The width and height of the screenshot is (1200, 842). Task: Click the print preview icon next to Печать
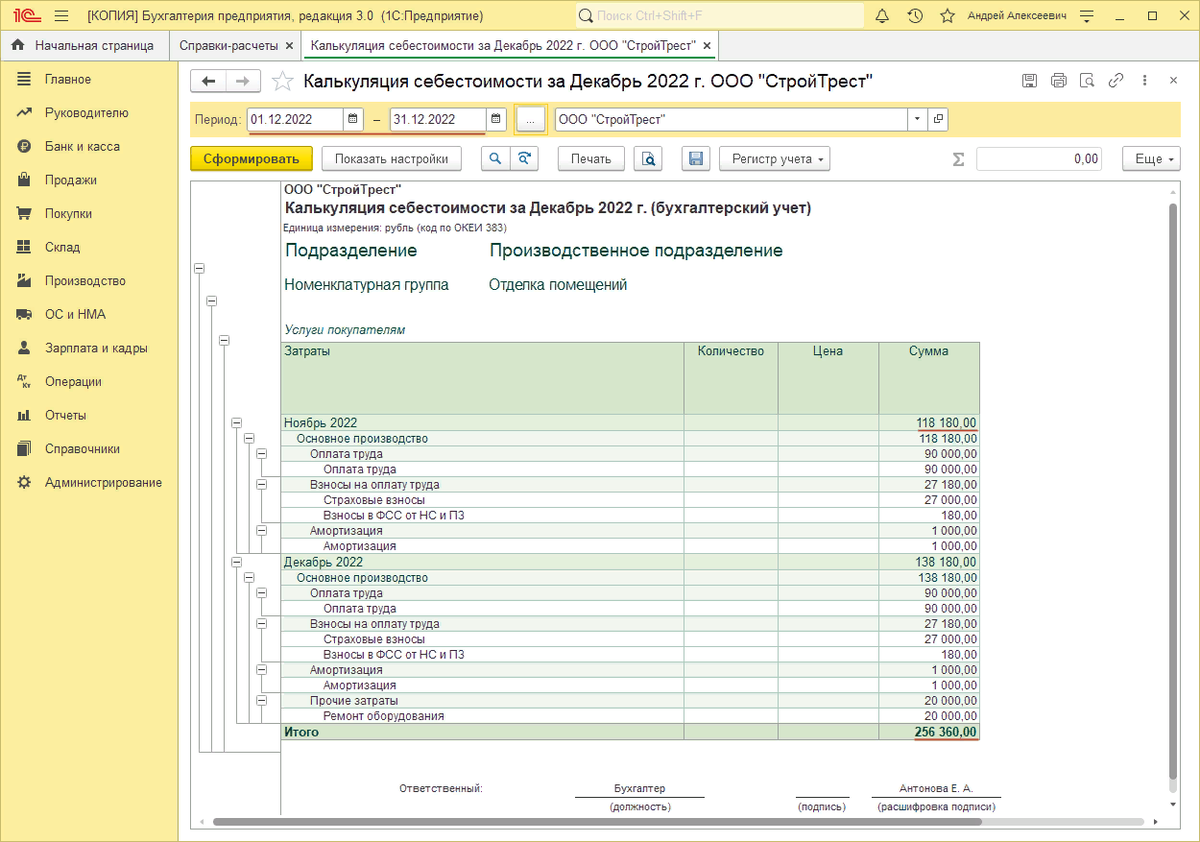coord(649,159)
